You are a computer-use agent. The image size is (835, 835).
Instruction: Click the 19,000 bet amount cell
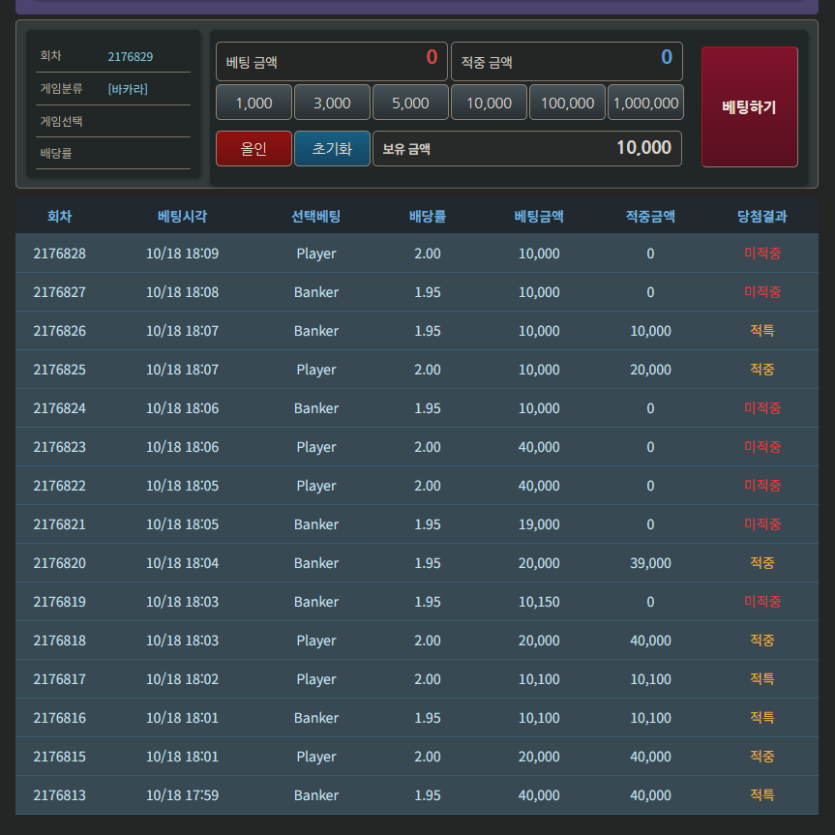539,525
